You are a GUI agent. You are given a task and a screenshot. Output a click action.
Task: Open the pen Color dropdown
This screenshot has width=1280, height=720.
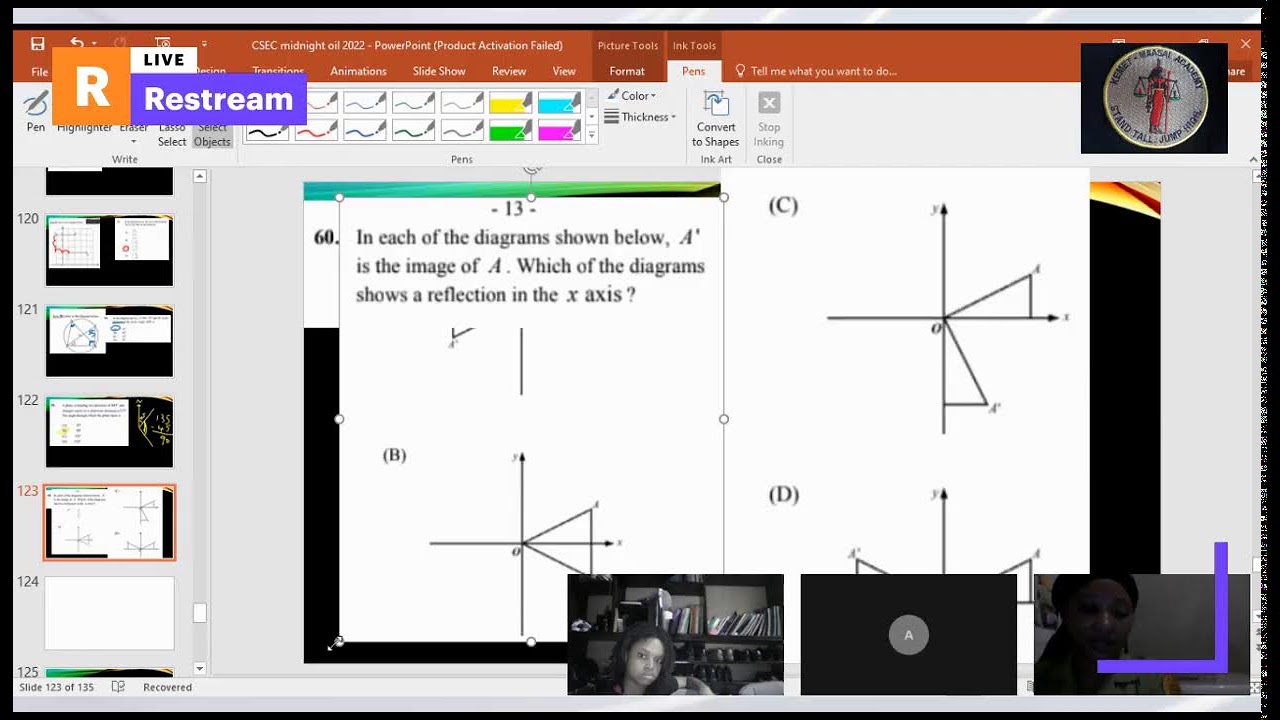pos(631,96)
